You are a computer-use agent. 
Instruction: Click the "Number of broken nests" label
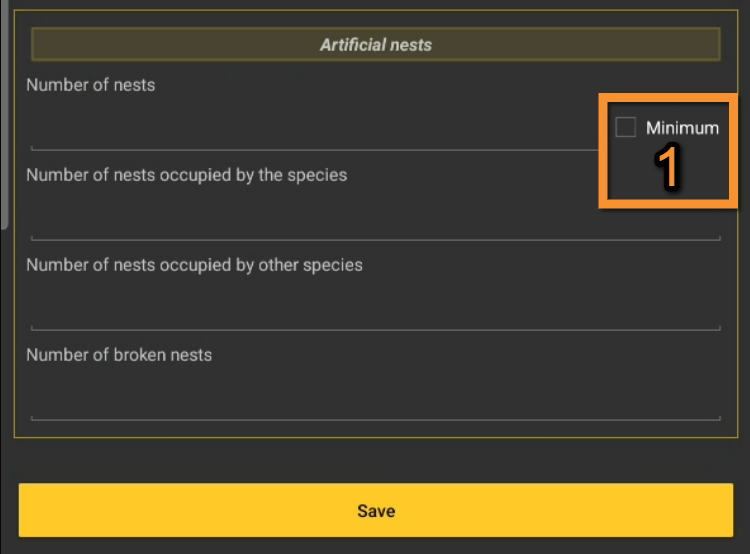pyautogui.click(x=119, y=355)
